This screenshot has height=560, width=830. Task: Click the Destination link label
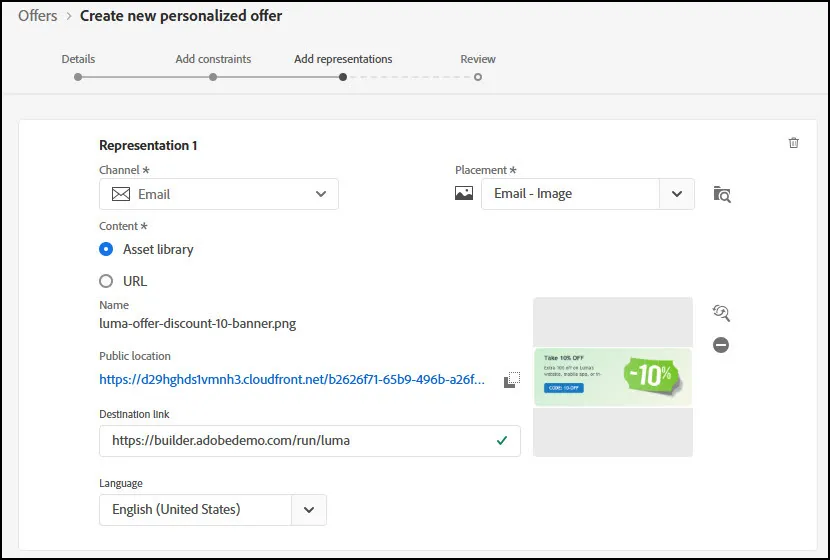tap(134, 414)
